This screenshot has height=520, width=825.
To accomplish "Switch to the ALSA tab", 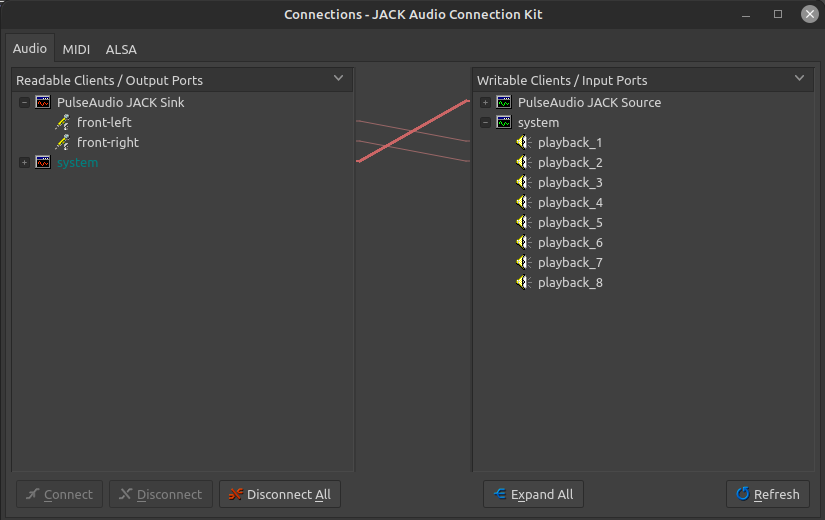I will click(x=121, y=49).
